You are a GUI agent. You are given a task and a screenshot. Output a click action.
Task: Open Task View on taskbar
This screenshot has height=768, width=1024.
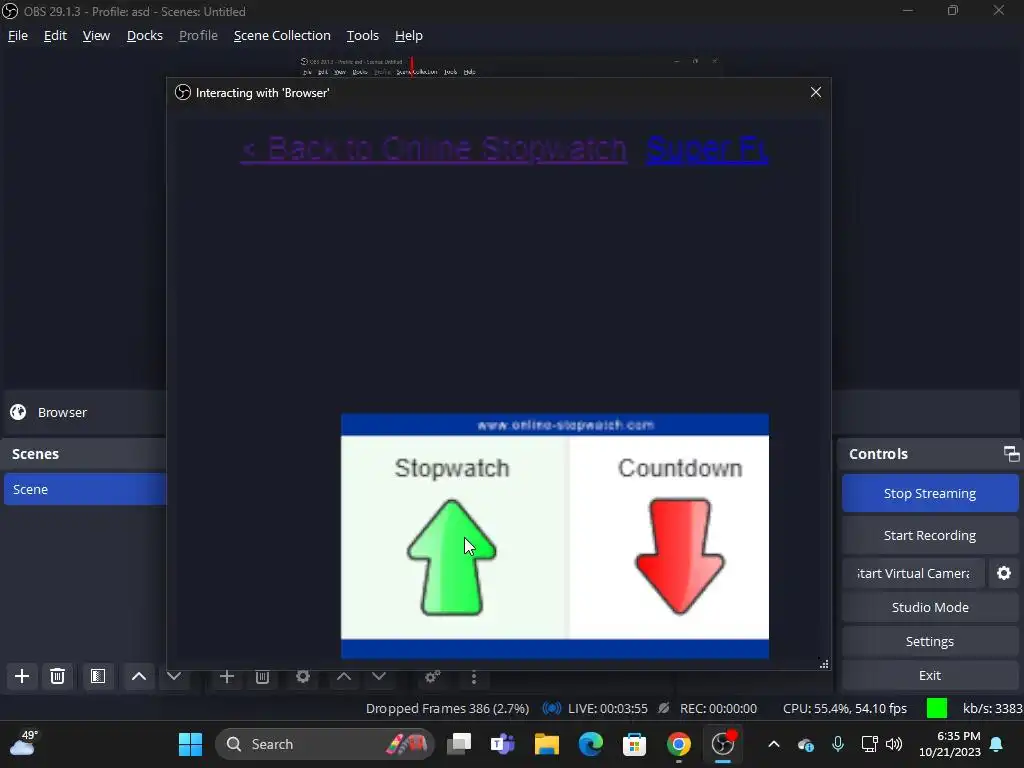(x=459, y=744)
